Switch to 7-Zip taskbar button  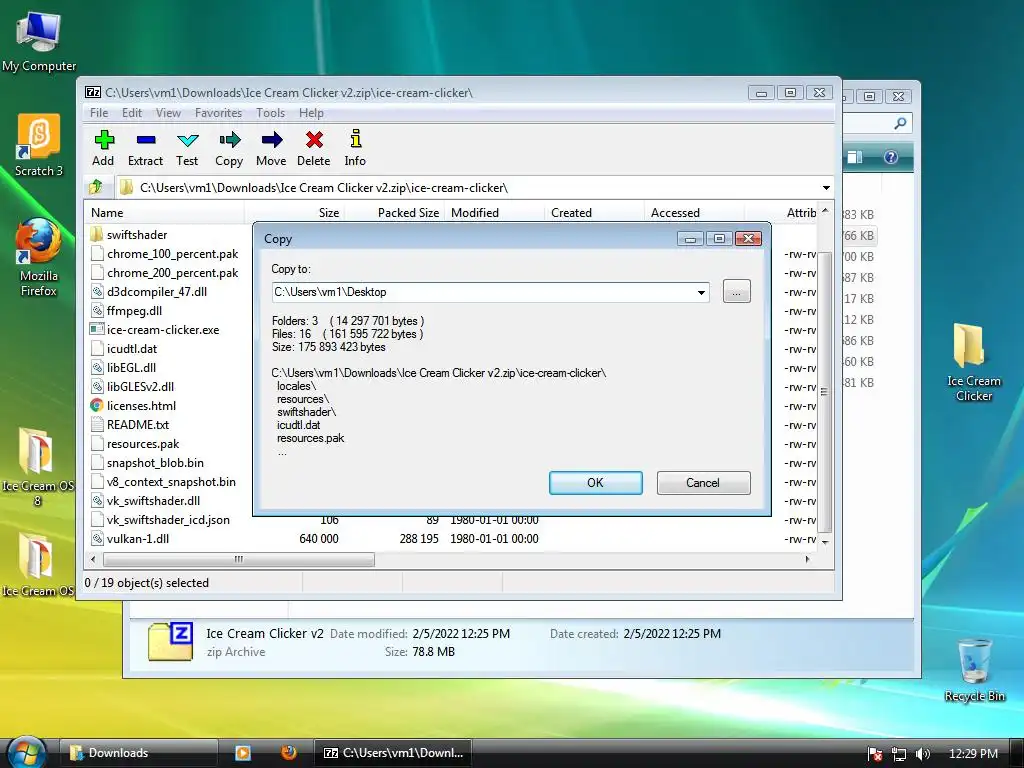click(x=392, y=753)
